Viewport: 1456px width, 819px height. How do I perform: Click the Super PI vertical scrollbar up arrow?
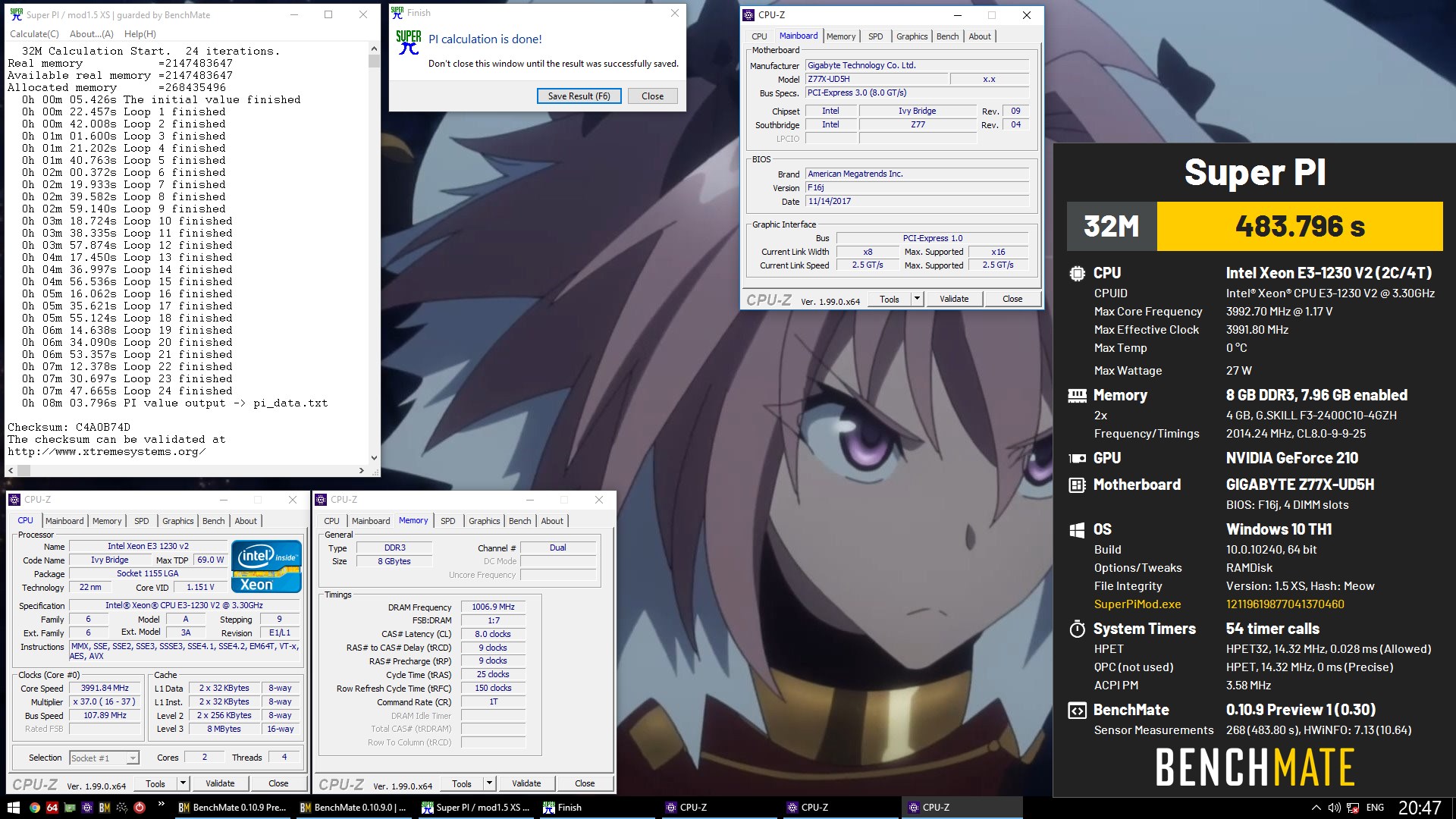click(x=374, y=49)
